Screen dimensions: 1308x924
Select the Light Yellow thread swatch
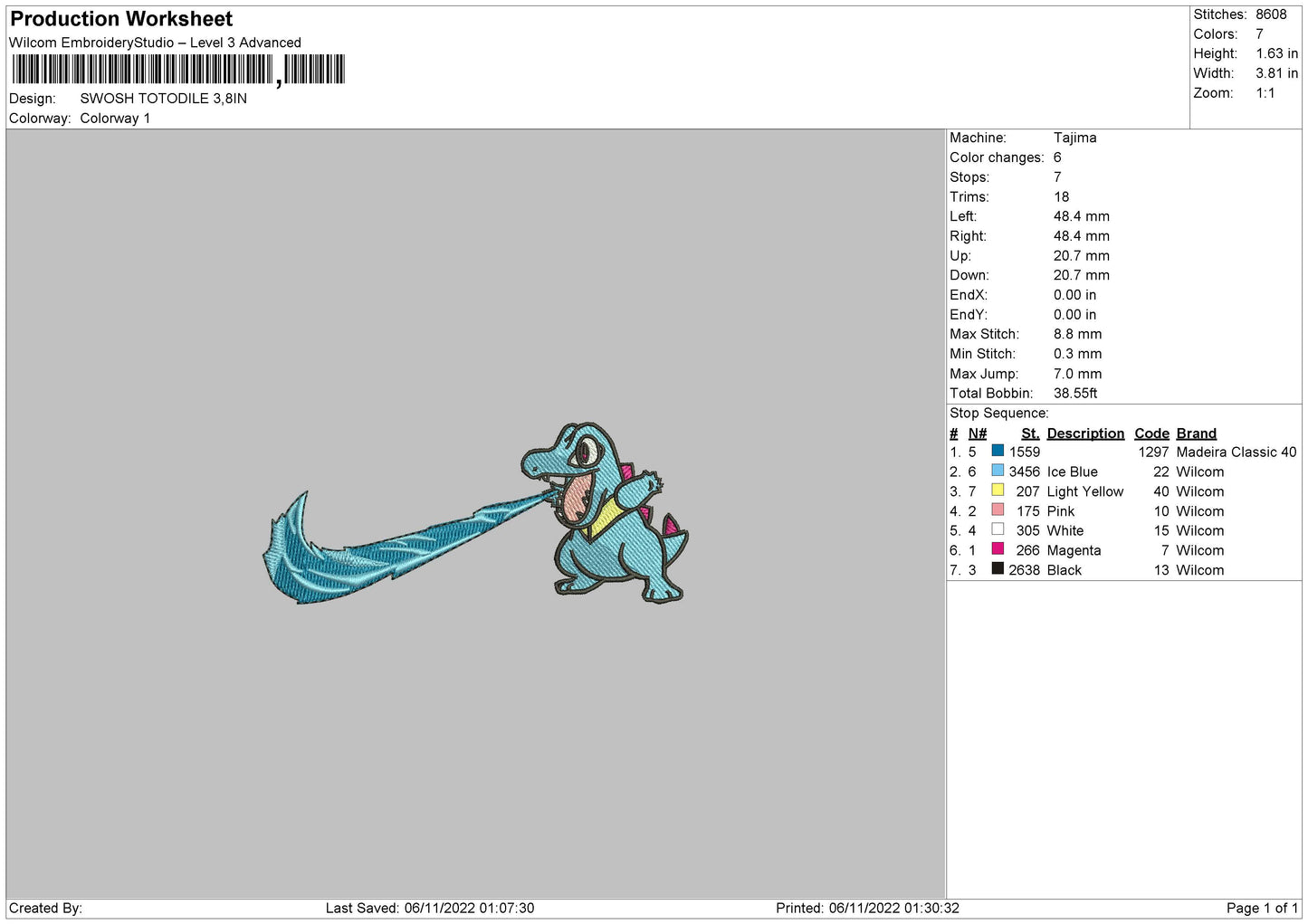[x=998, y=491]
